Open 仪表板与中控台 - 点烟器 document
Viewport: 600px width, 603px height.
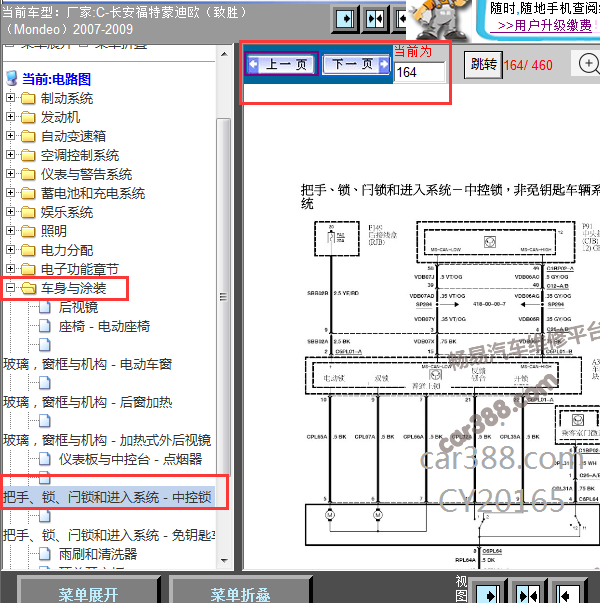[x=130, y=459]
